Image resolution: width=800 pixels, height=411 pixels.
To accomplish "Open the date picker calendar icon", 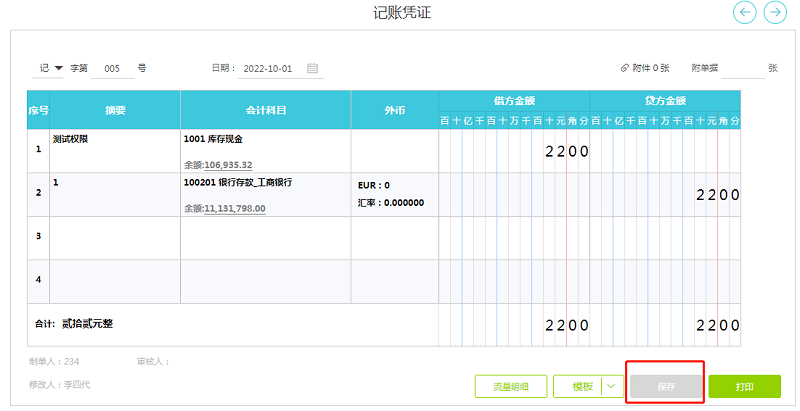I will point(312,68).
